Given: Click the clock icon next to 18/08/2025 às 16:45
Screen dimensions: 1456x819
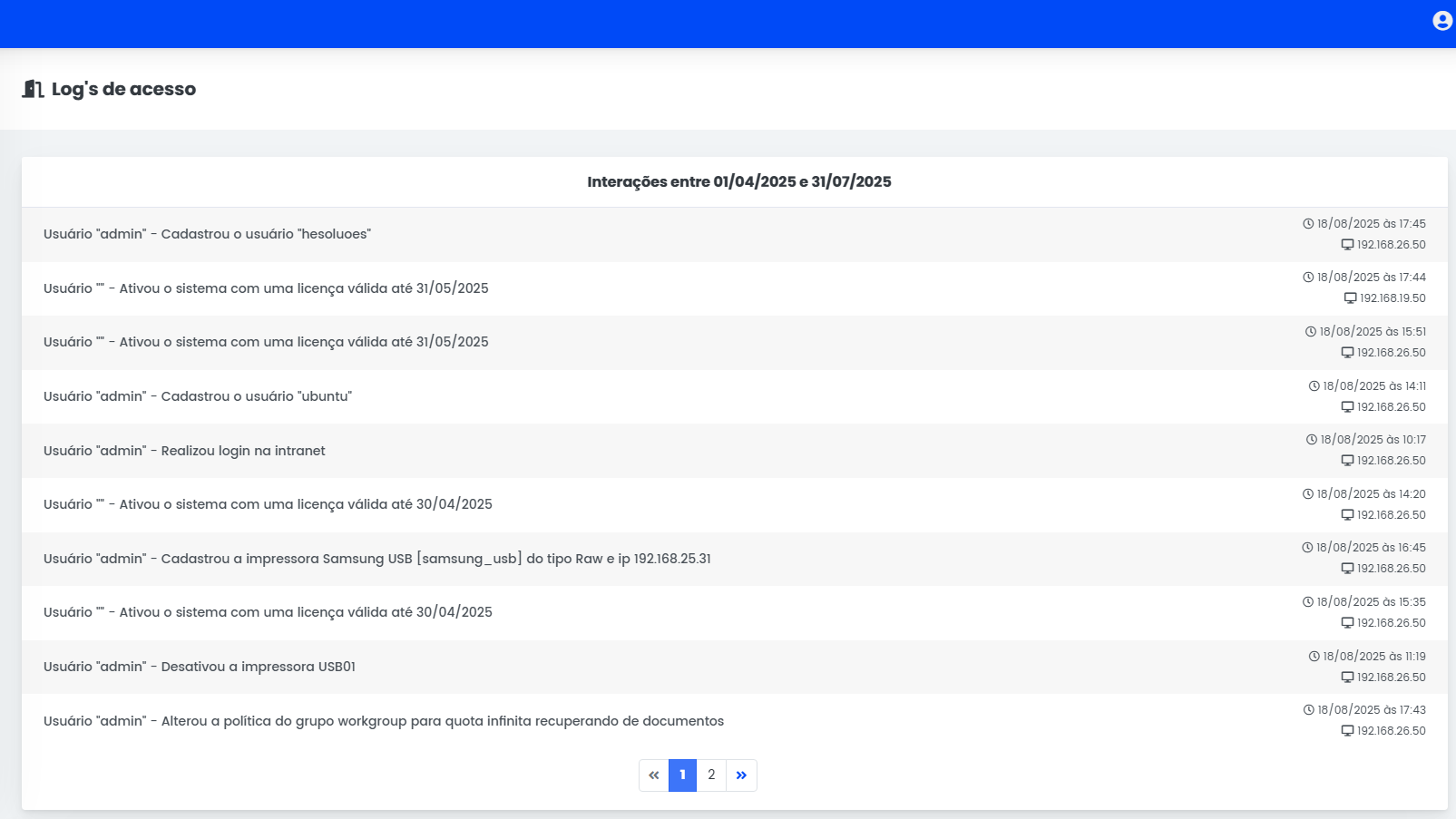Looking at the screenshot, I should coord(1307,548).
